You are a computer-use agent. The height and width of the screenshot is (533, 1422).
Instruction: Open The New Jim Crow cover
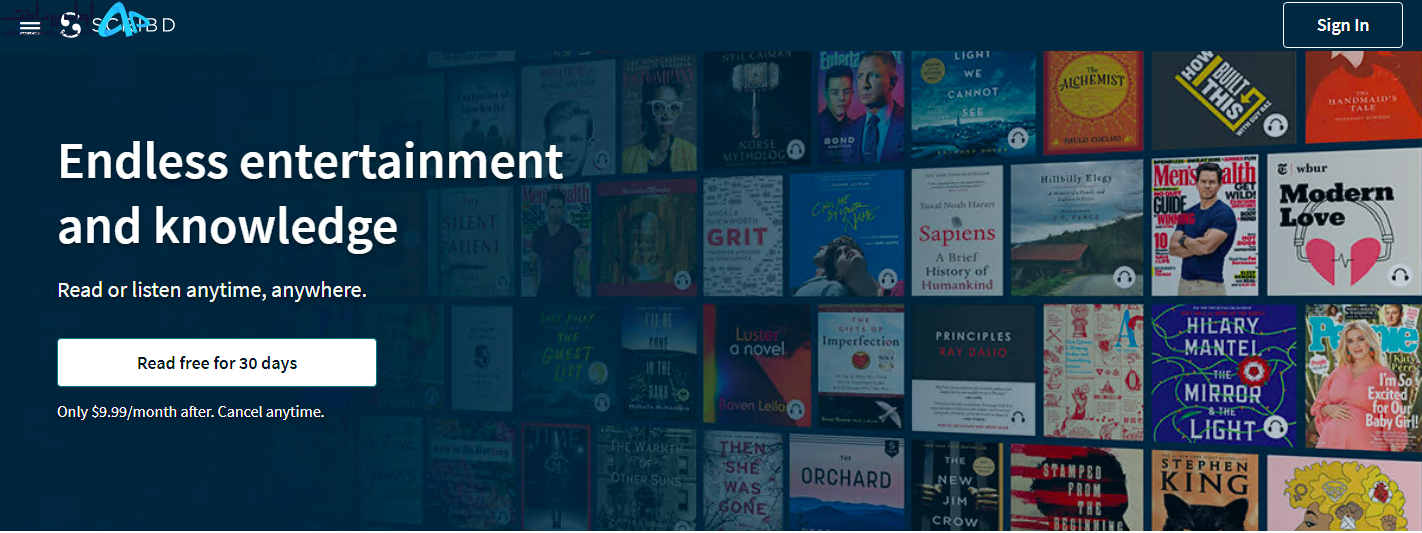(x=955, y=486)
